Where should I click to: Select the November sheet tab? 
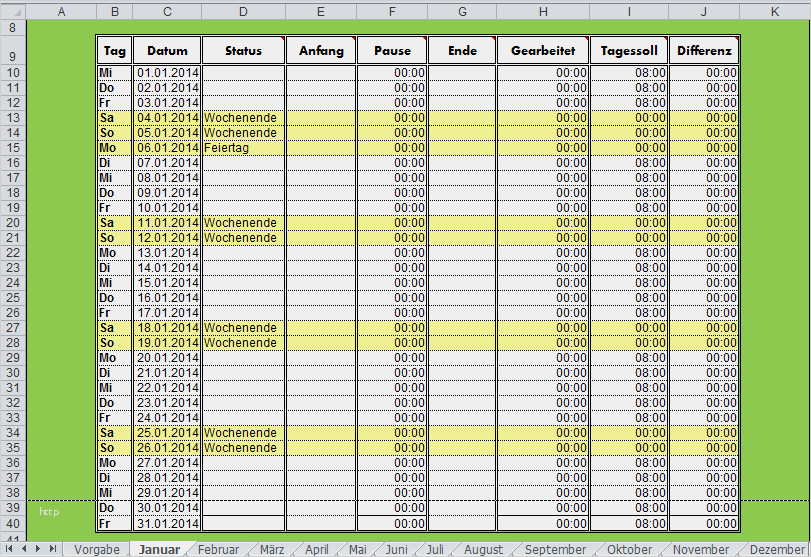(700, 549)
